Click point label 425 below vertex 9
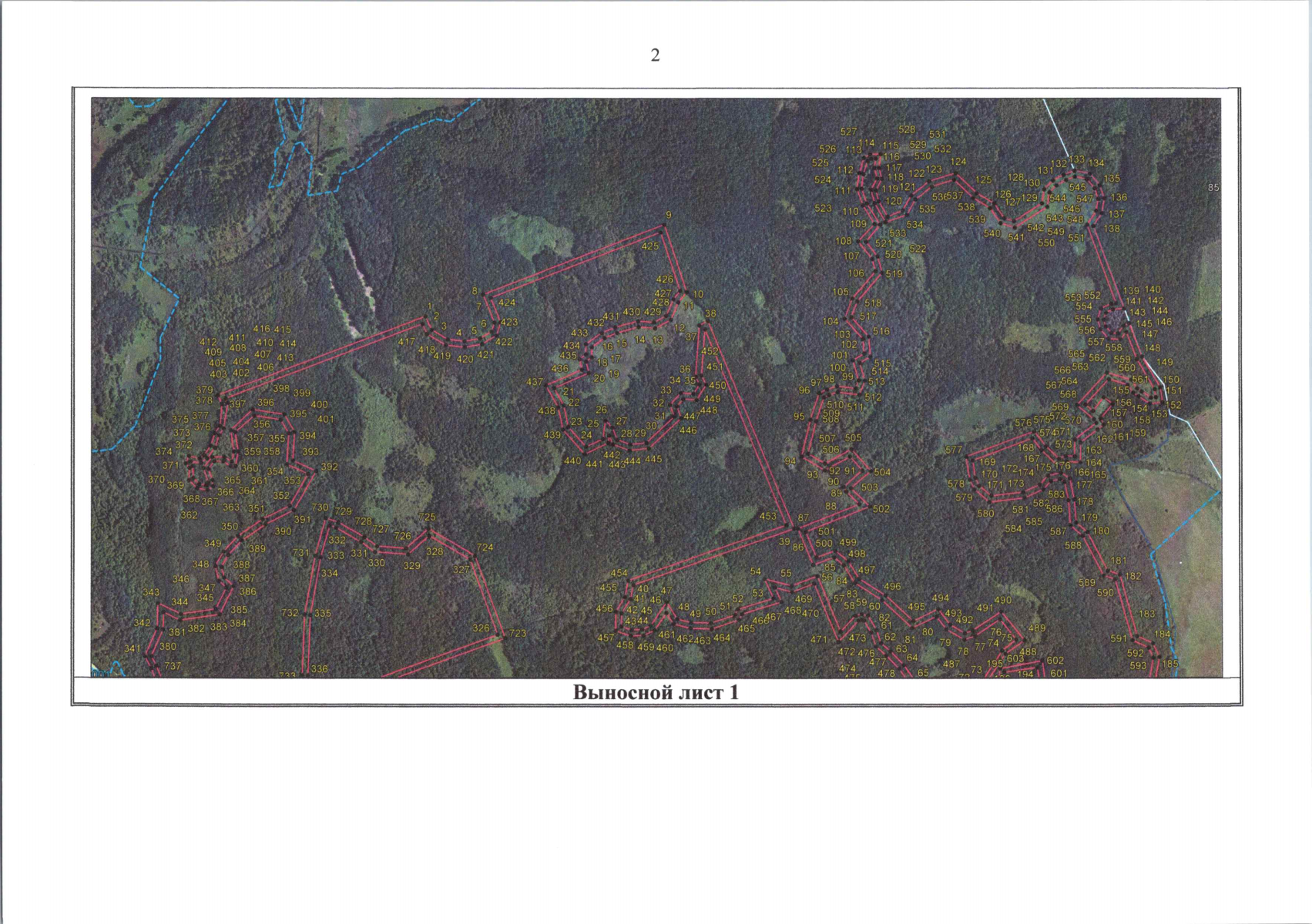Image resolution: width=1312 pixels, height=924 pixels. pos(650,247)
